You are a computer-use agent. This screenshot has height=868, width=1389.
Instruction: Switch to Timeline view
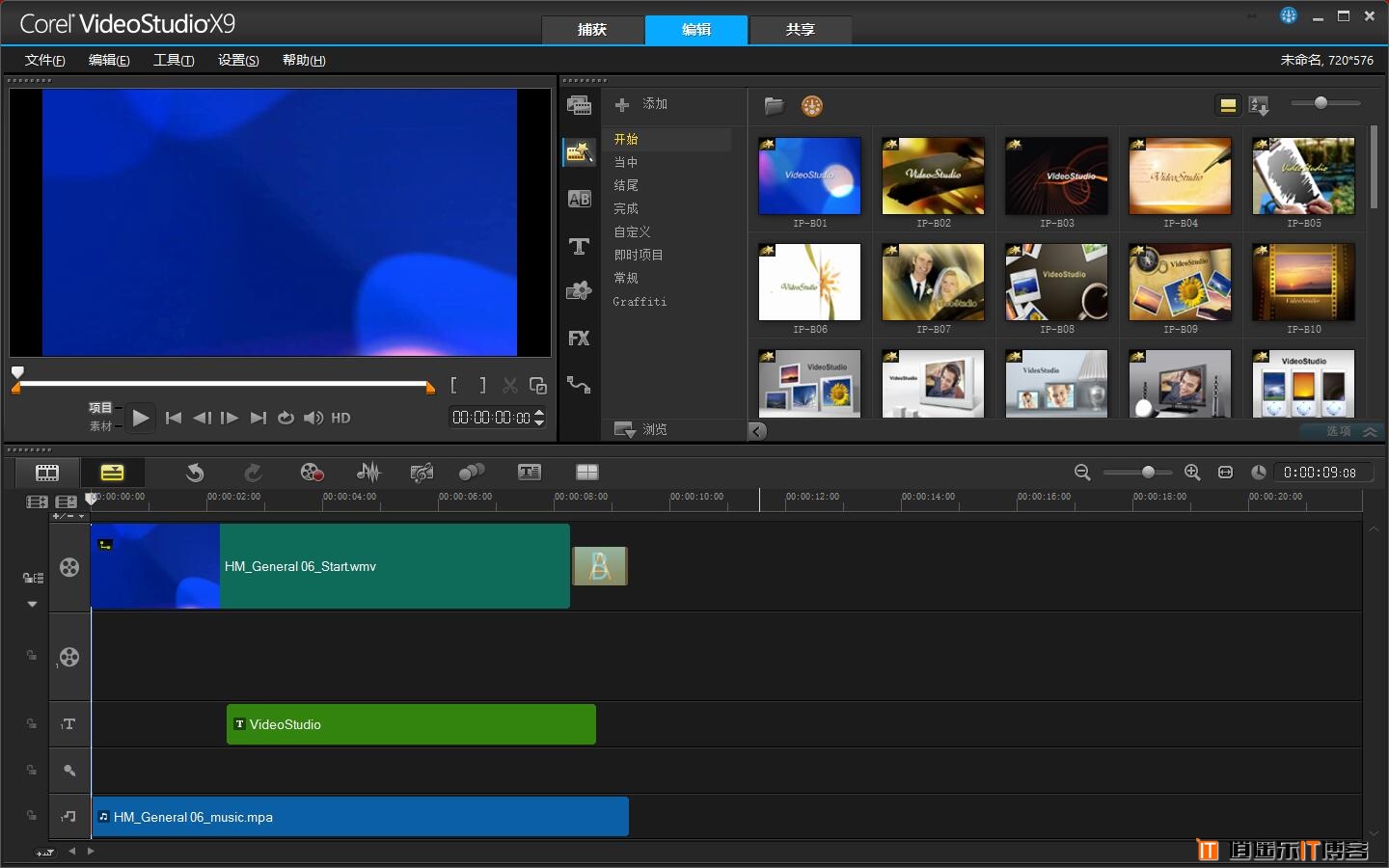coord(112,473)
